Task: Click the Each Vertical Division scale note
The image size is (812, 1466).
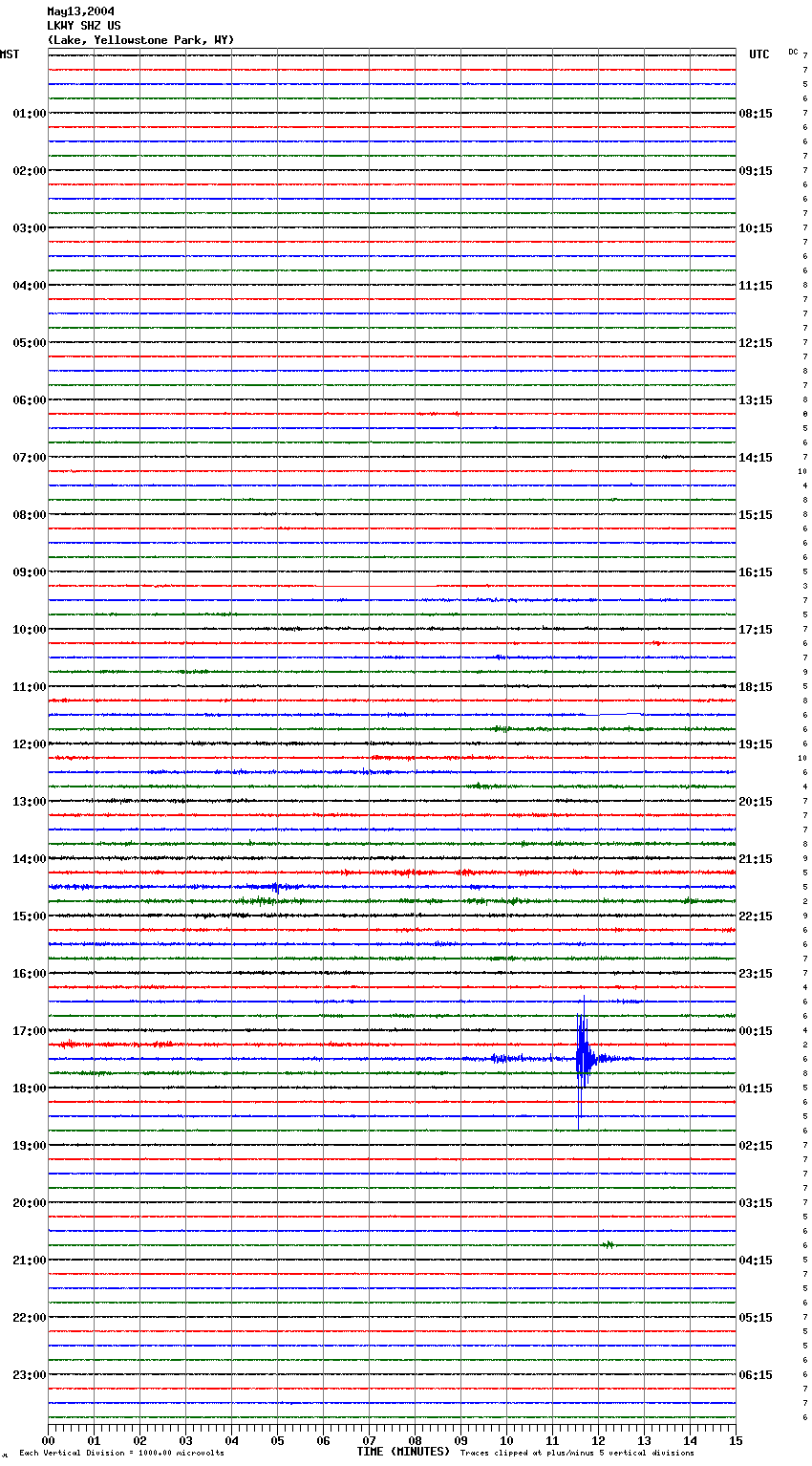Action: click(121, 1454)
